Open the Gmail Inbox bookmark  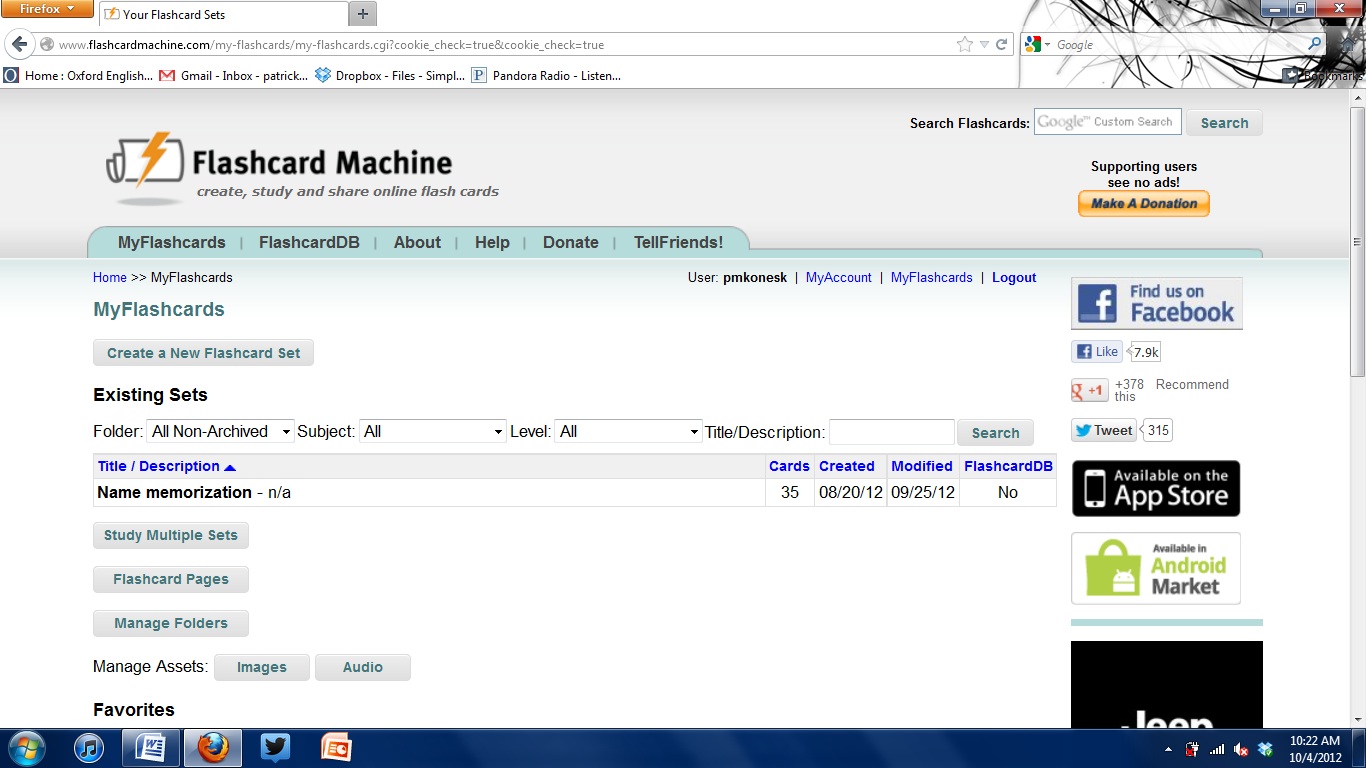click(x=234, y=75)
